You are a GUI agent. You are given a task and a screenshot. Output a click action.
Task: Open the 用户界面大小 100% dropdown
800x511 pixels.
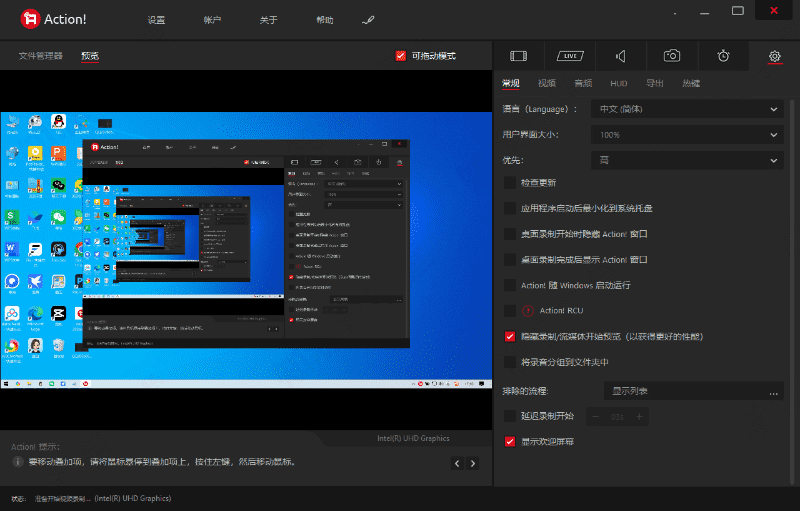687,135
